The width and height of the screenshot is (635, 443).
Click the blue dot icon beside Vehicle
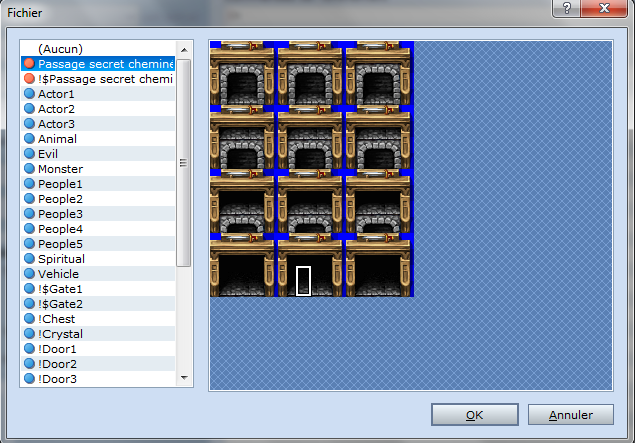pos(29,273)
